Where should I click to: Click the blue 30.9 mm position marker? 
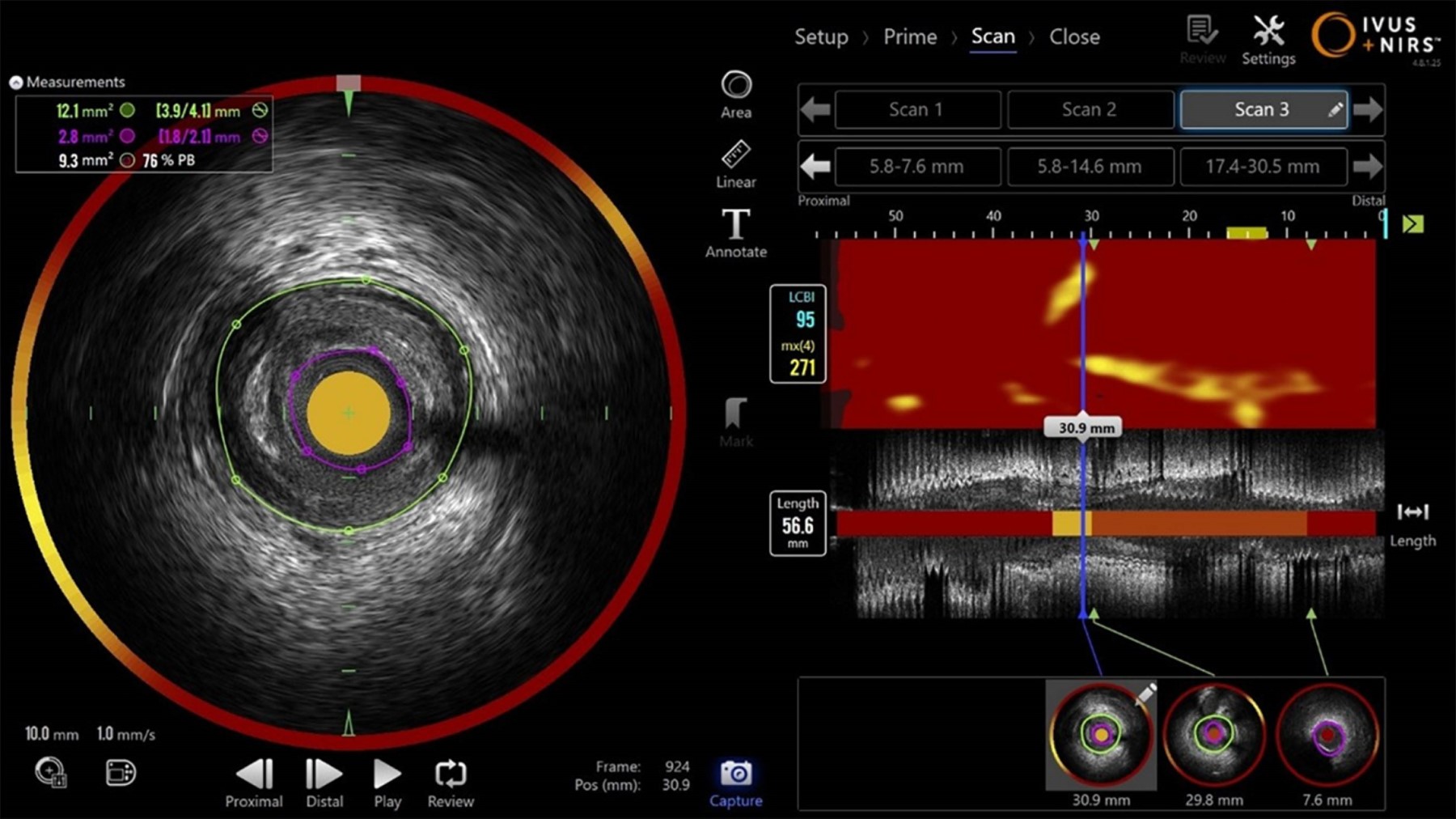point(1084,426)
